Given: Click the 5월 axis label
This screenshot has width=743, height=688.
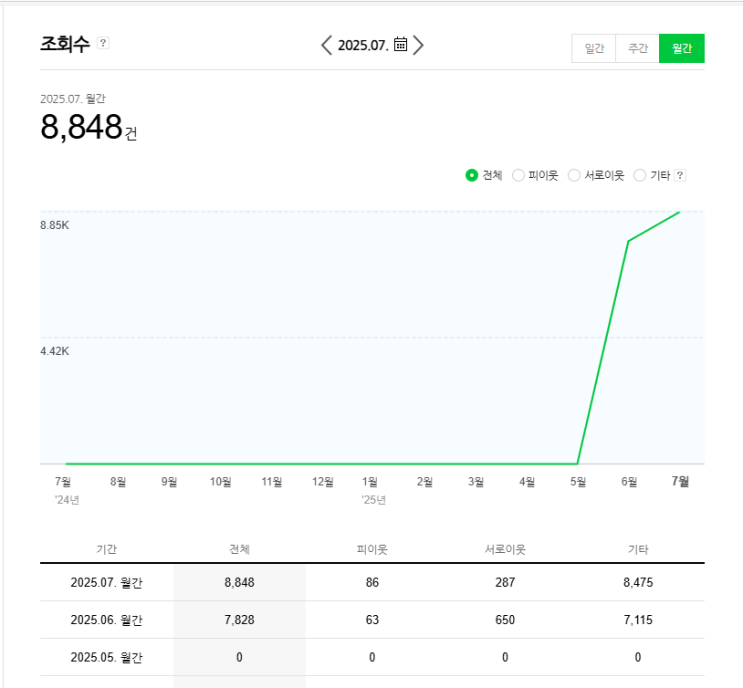Looking at the screenshot, I should pos(578,482).
